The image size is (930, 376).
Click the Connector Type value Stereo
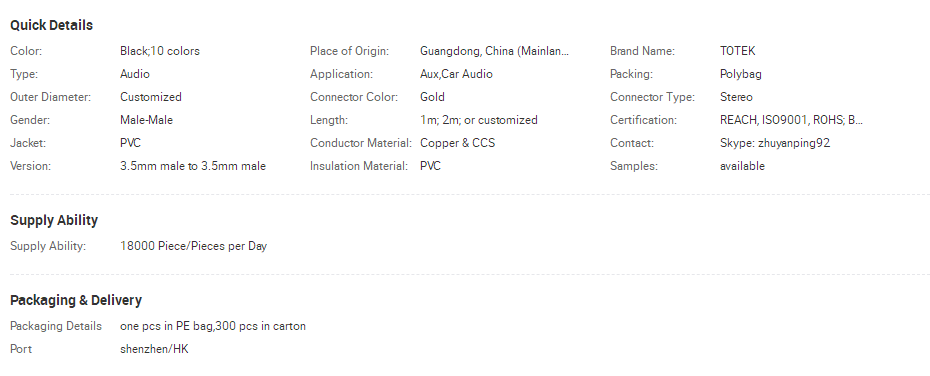click(736, 97)
